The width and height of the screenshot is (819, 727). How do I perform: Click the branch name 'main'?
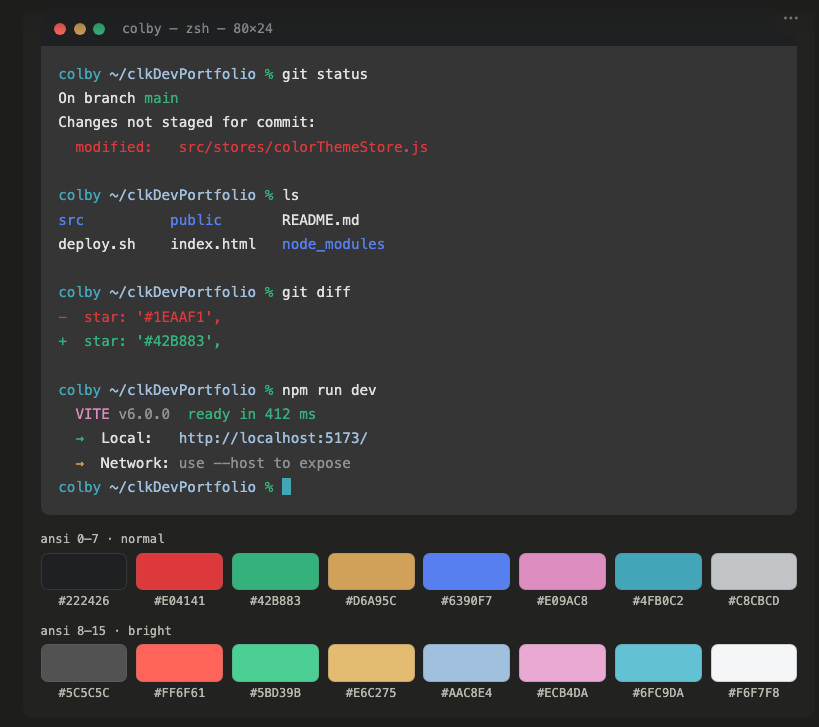[161, 98]
